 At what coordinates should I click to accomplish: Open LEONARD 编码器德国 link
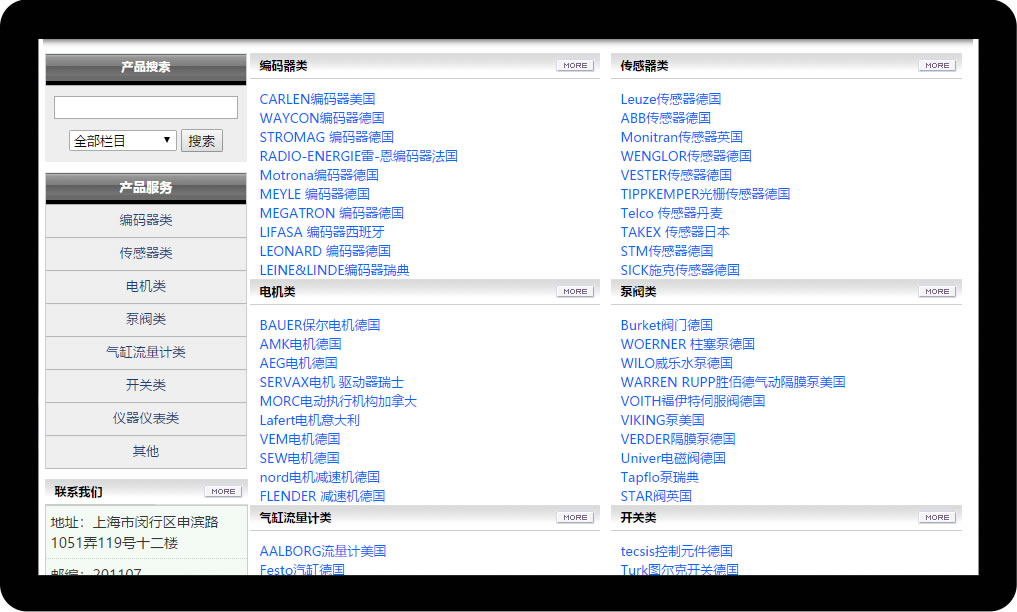pyautogui.click(x=325, y=252)
